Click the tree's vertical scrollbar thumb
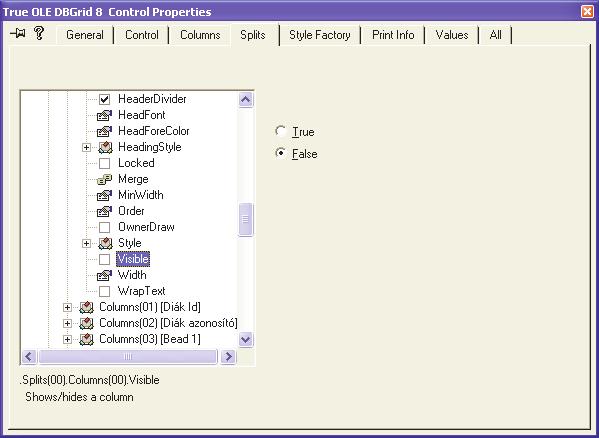Image resolution: width=599 pixels, height=438 pixels. [x=245, y=219]
